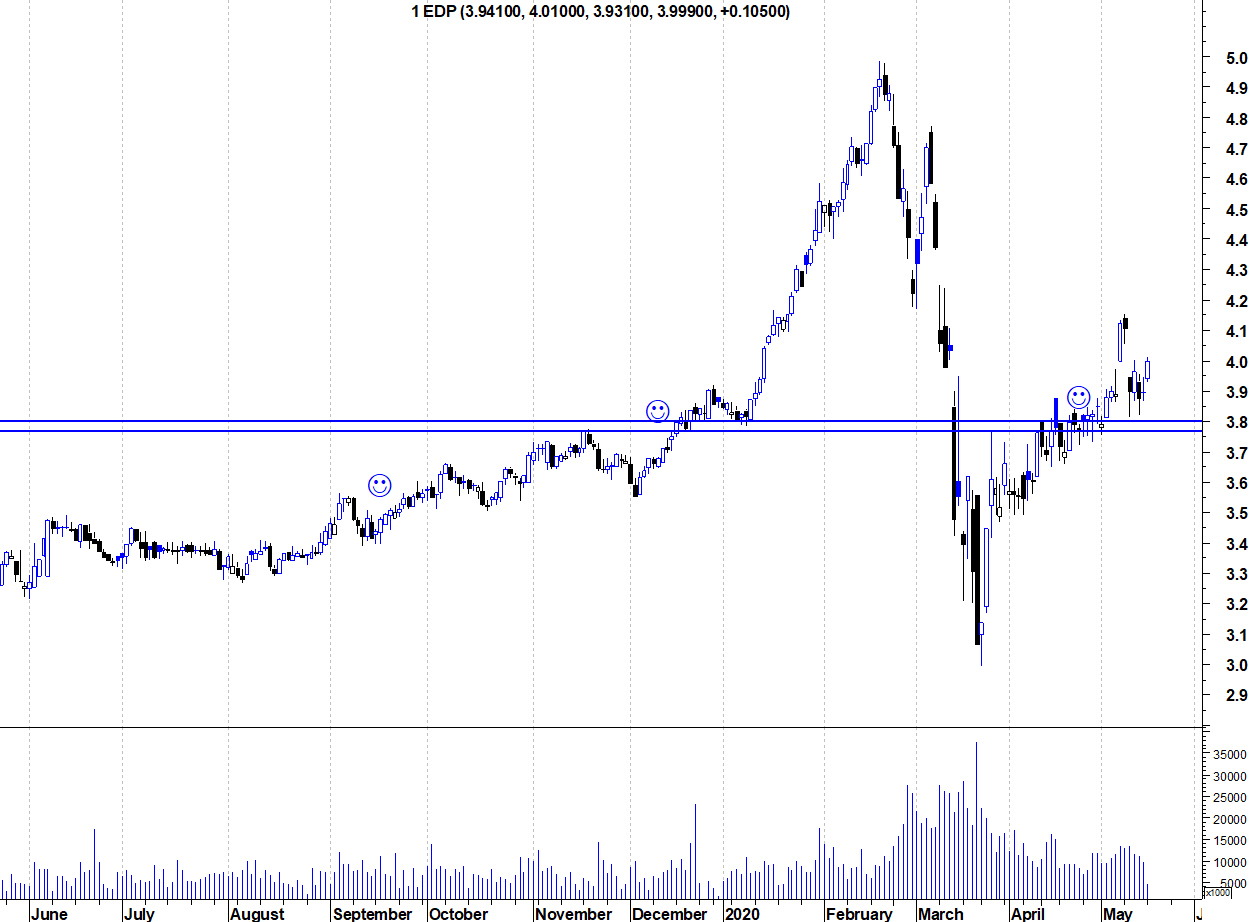
Task: Click the 4.3 price axis label
Action: (x=1236, y=270)
